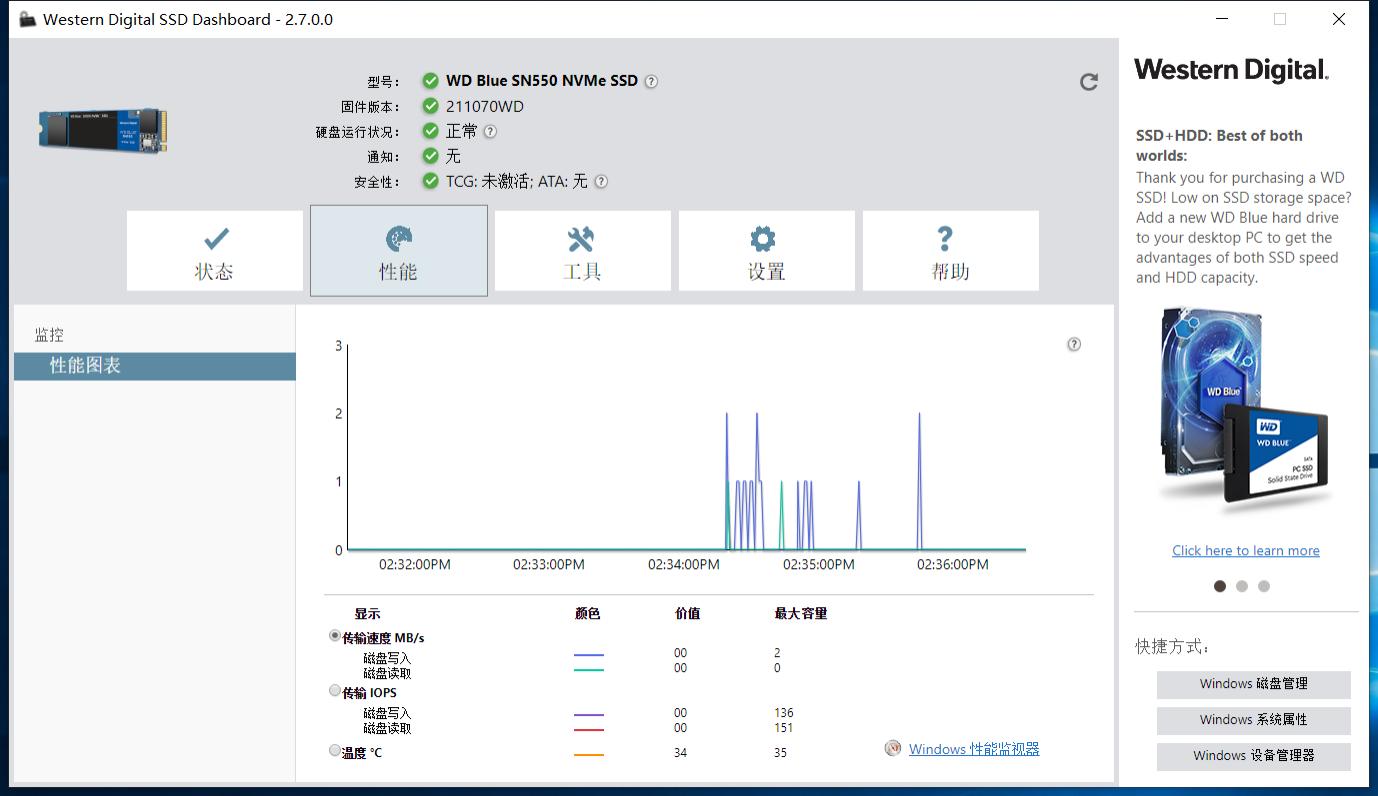
Task: Open the Windows 性能监视器 link
Action: pyautogui.click(x=974, y=749)
